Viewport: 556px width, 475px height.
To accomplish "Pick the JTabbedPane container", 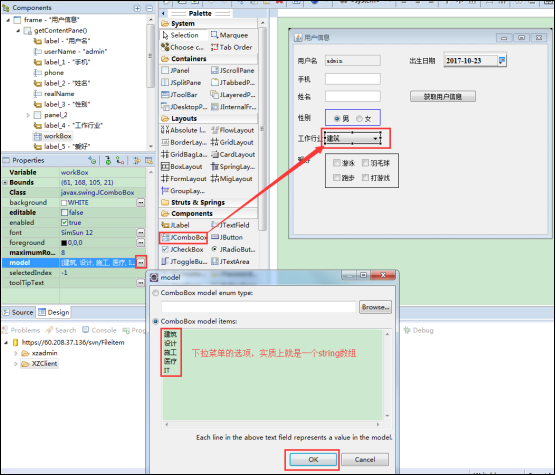I will 233,83.
